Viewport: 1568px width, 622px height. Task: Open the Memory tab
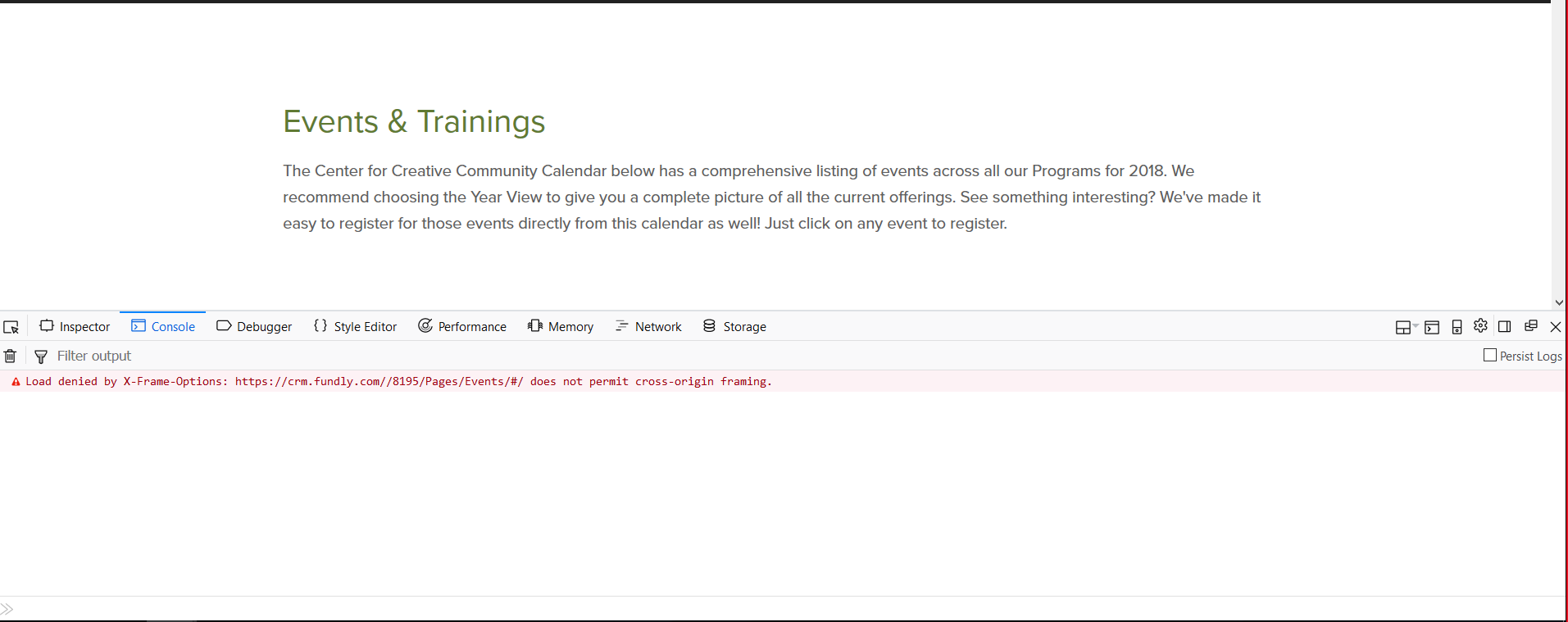pyautogui.click(x=561, y=326)
